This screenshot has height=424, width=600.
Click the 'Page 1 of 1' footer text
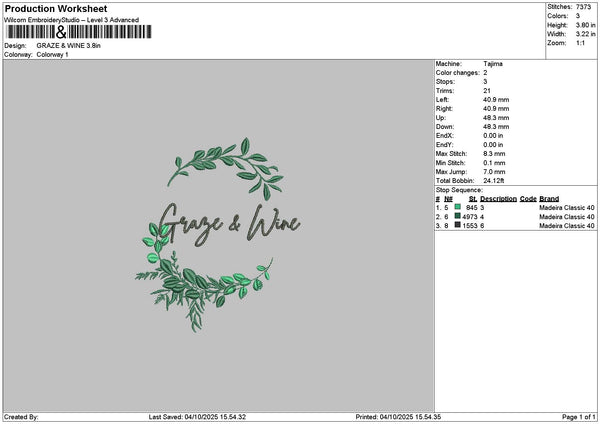pyautogui.click(x=579, y=417)
